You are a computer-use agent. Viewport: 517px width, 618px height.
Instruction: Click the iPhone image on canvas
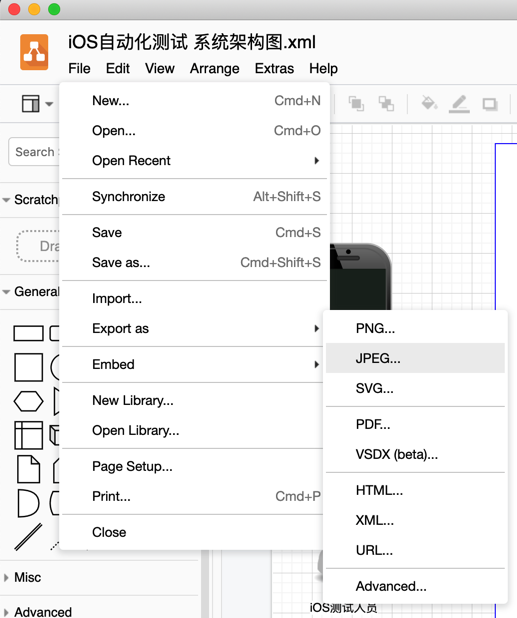pos(360,277)
